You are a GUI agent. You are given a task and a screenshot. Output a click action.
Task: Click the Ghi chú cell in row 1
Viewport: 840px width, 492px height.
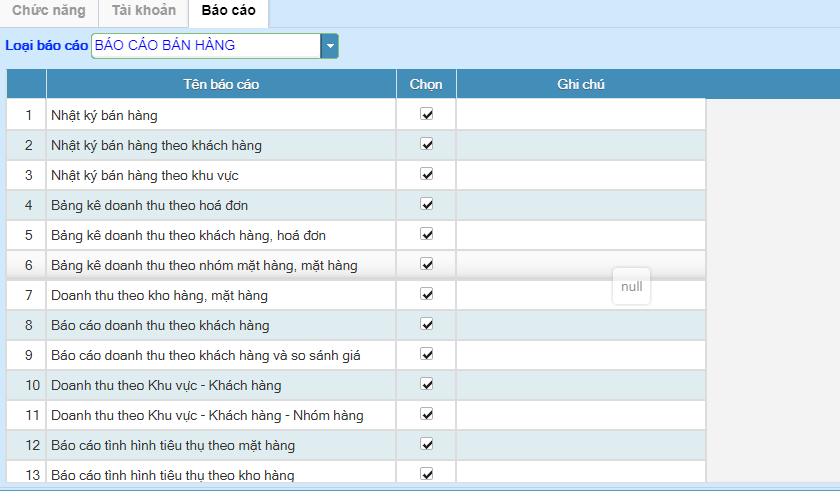(581, 115)
